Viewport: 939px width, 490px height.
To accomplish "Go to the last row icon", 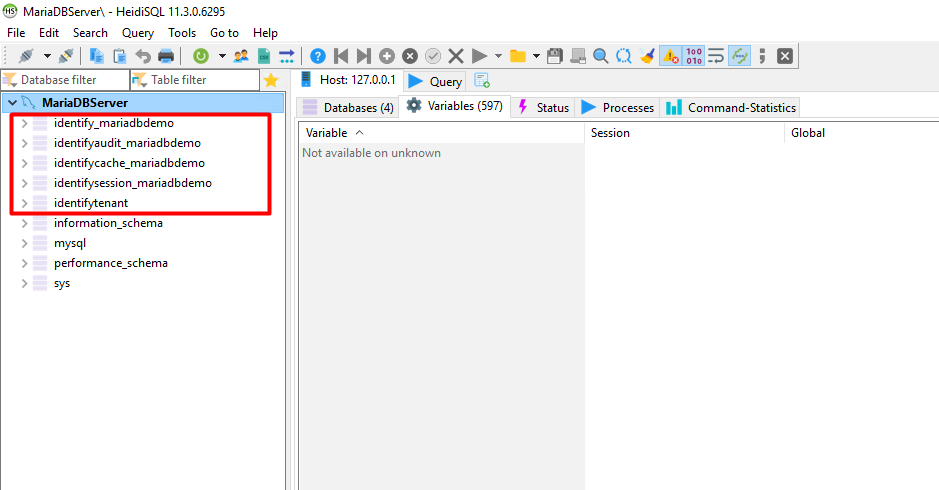I will click(364, 56).
